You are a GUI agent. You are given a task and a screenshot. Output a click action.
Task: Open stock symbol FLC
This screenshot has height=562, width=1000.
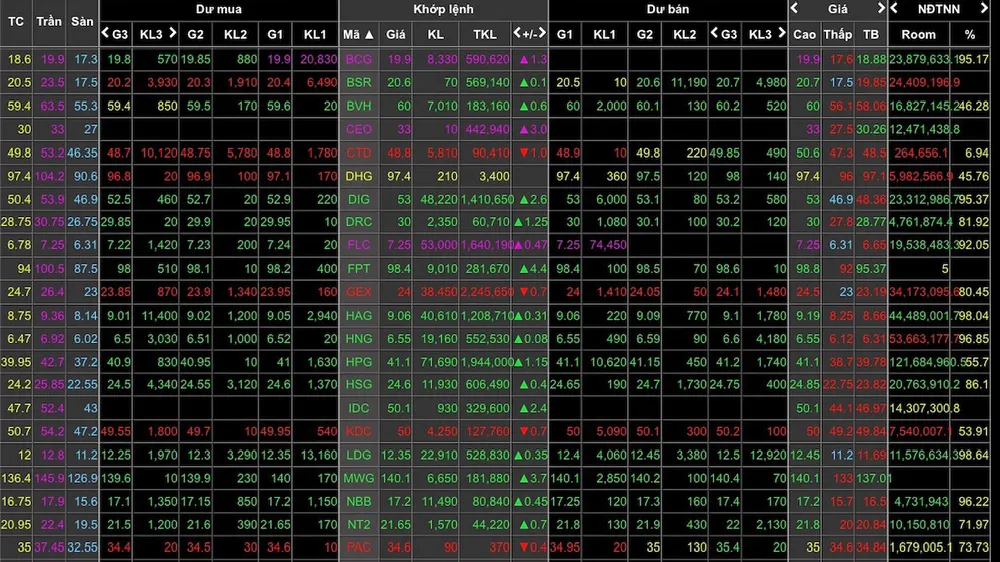point(358,245)
